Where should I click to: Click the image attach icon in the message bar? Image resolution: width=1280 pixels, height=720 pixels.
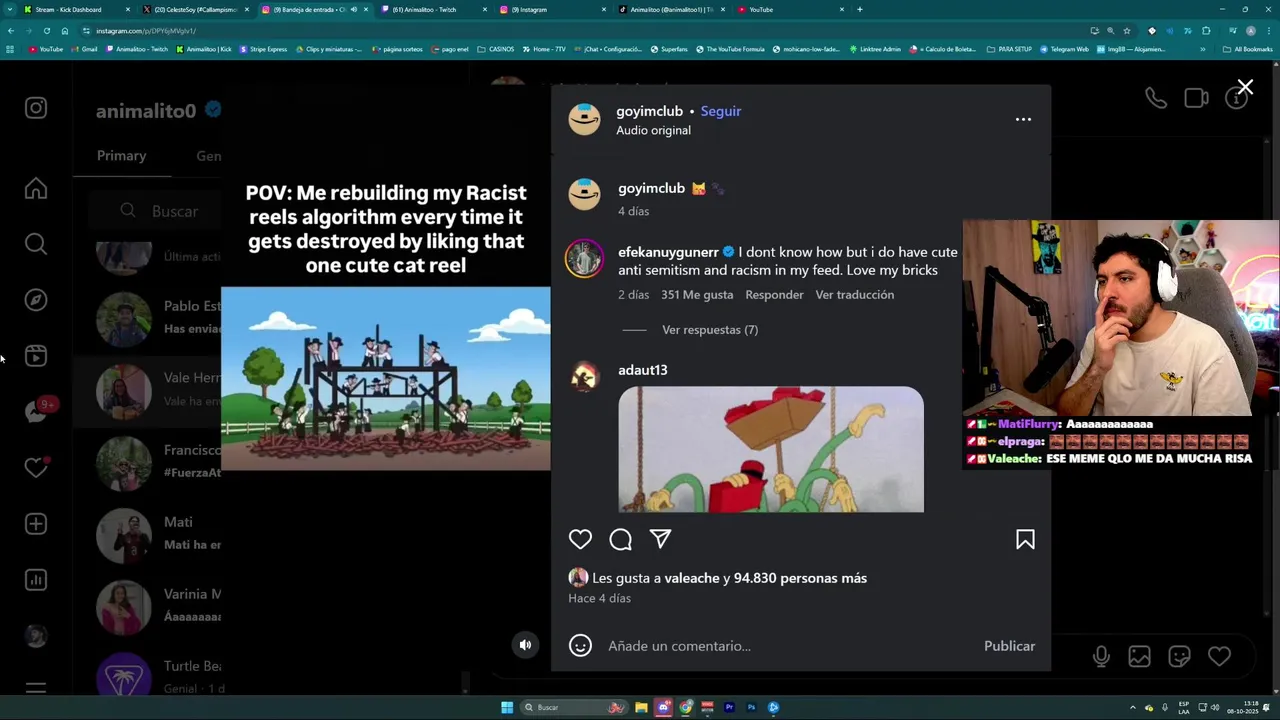pos(1139,656)
